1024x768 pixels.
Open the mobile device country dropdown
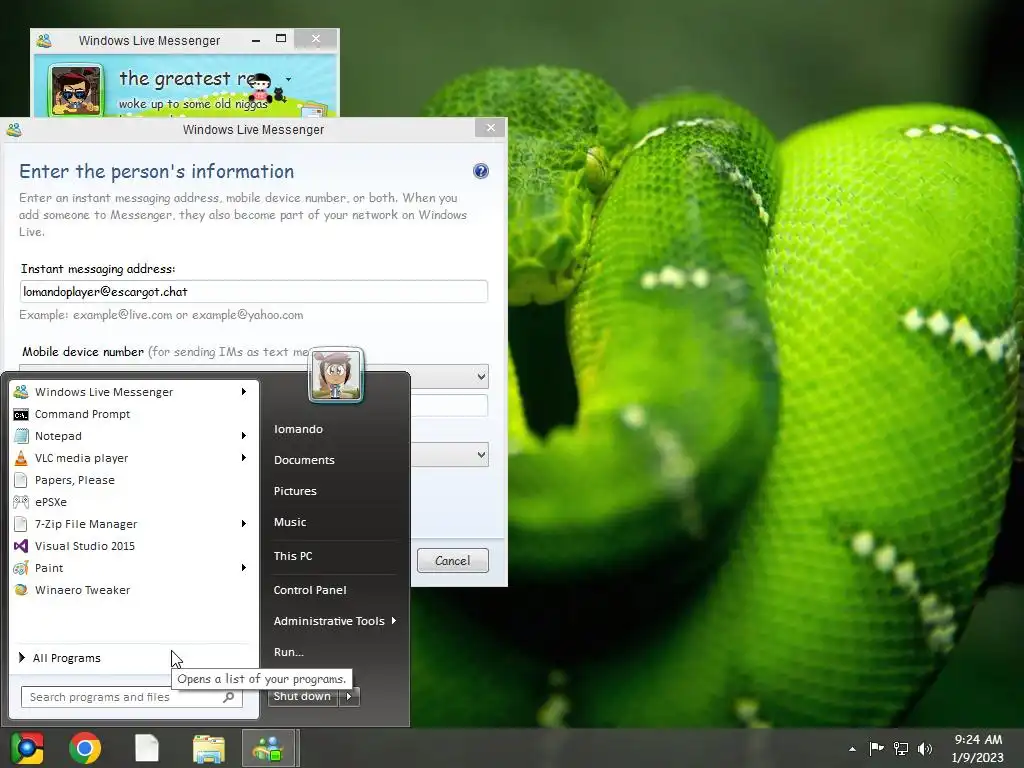point(481,376)
